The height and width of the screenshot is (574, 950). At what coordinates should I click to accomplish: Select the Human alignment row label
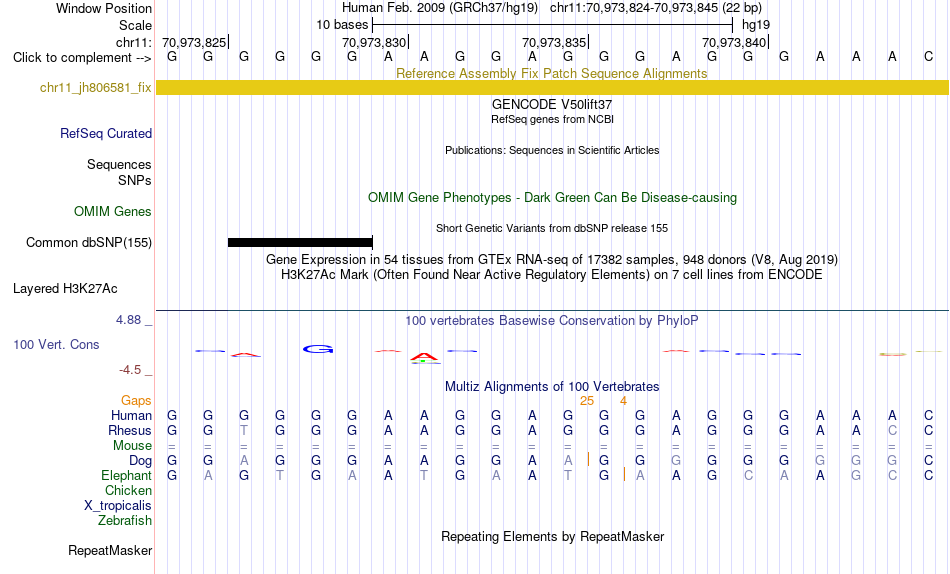click(x=131, y=416)
